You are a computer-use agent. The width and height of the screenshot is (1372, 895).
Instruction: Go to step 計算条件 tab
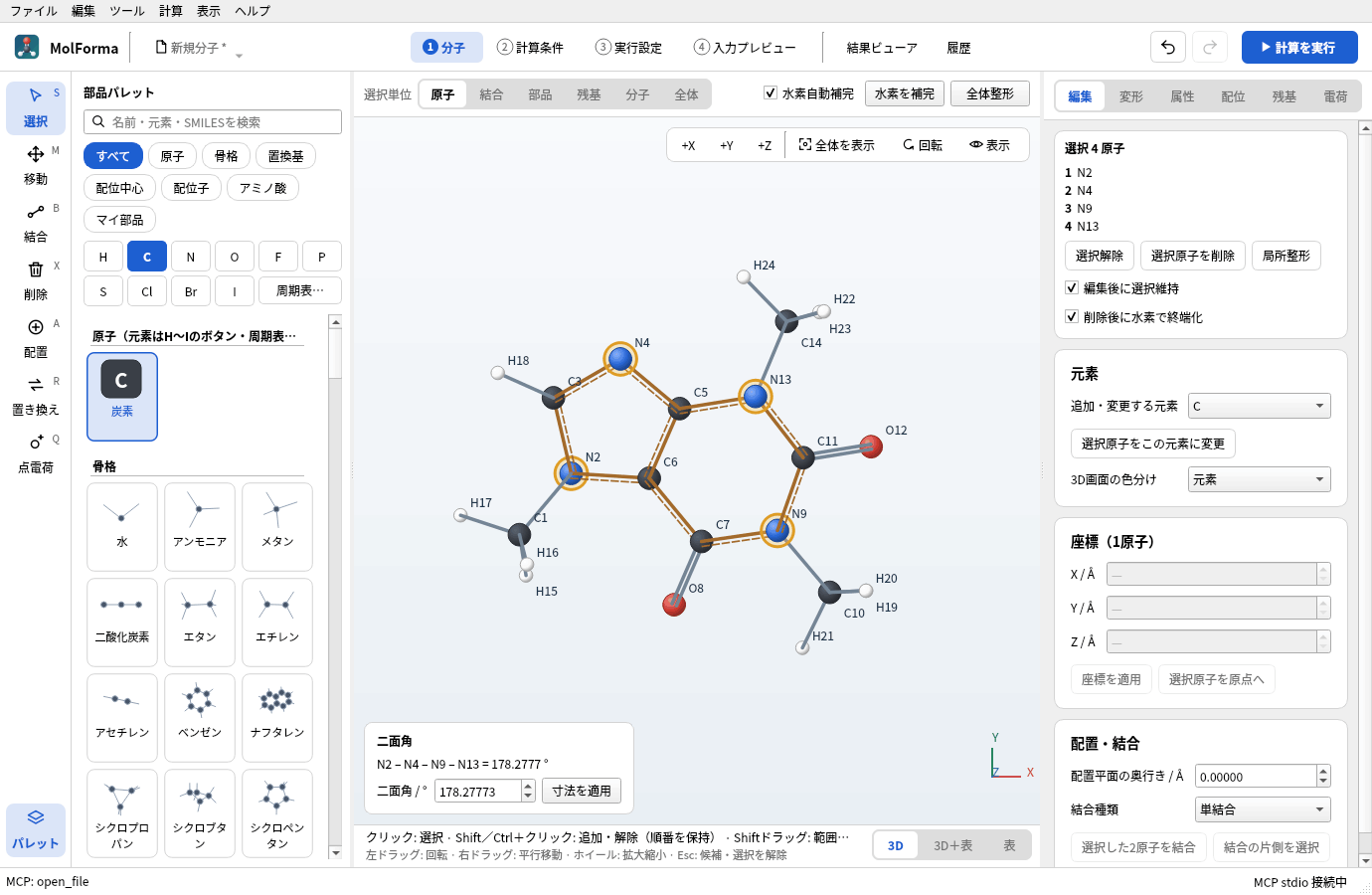point(531,48)
